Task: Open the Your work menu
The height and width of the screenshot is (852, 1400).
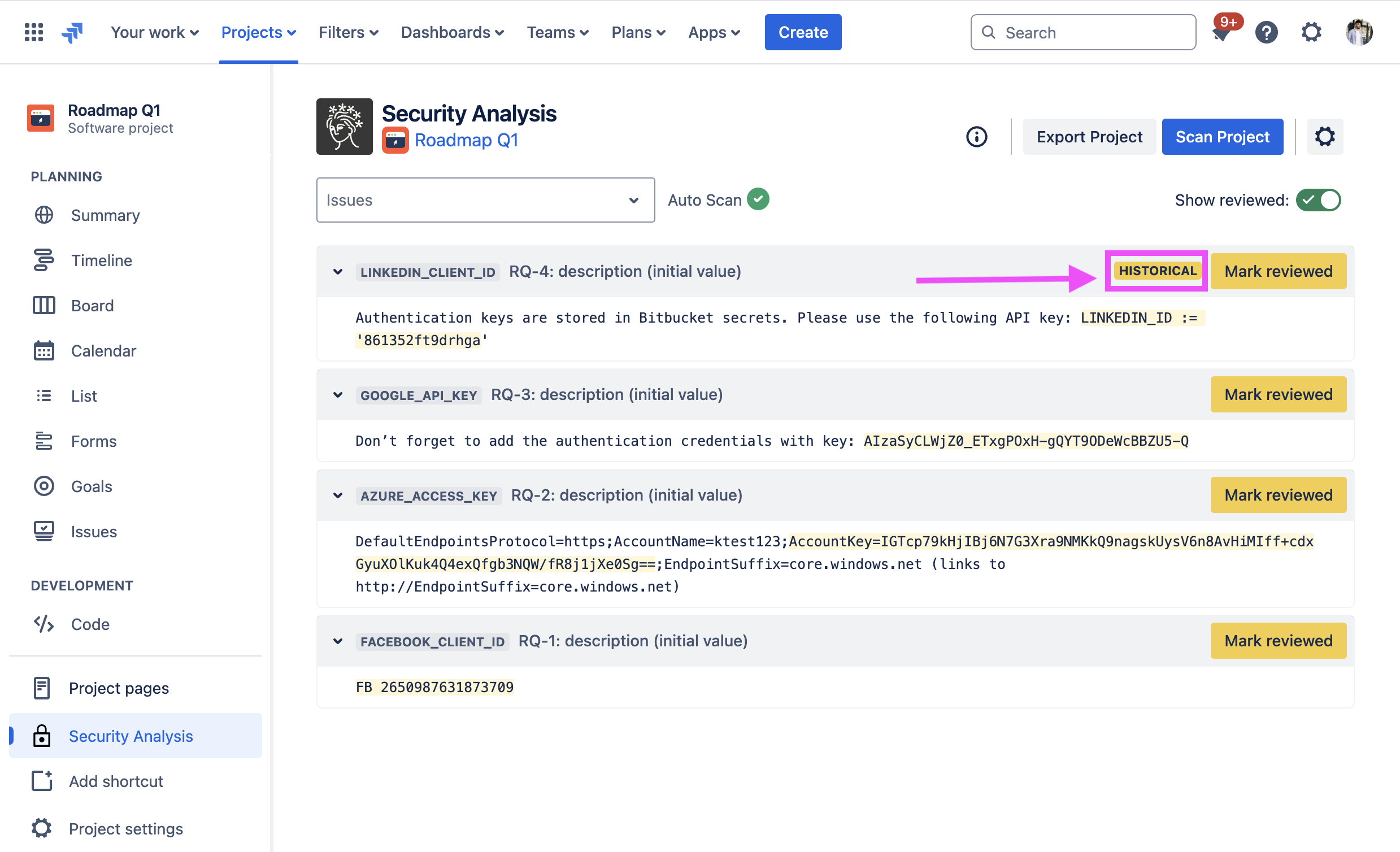Action: click(155, 32)
